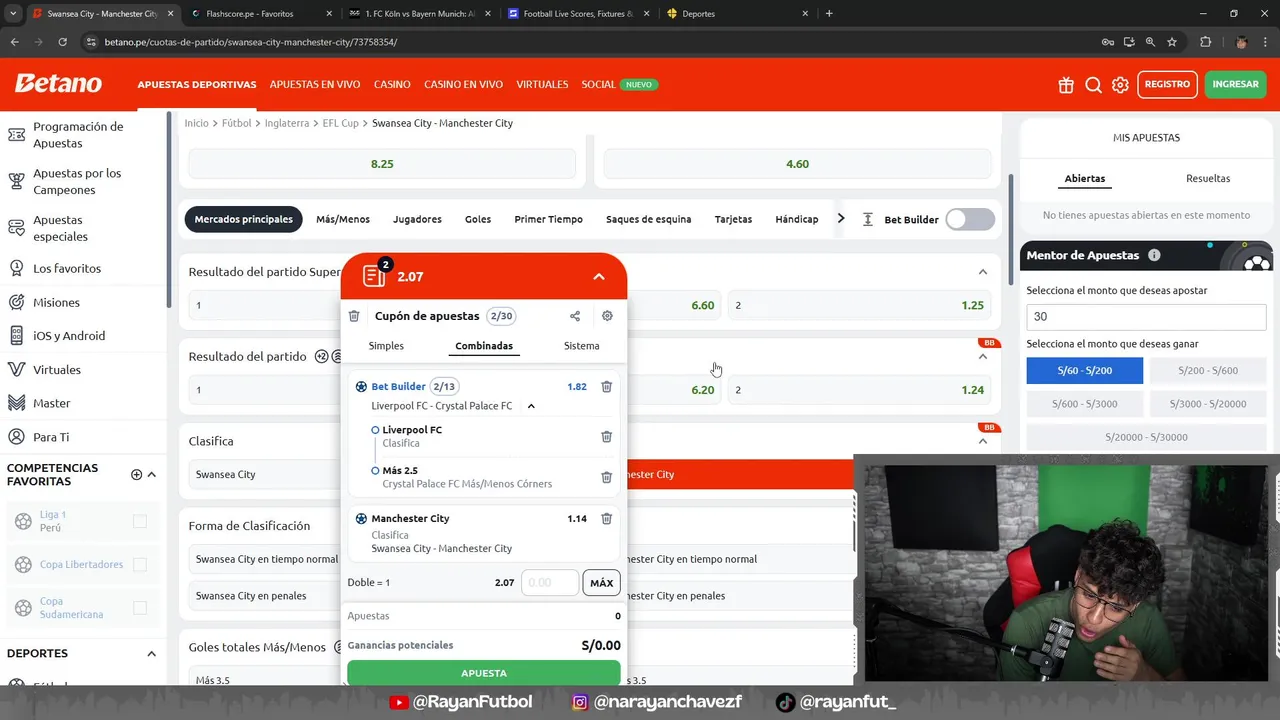
Task: Open Master sidebar item
Action: (x=51, y=403)
